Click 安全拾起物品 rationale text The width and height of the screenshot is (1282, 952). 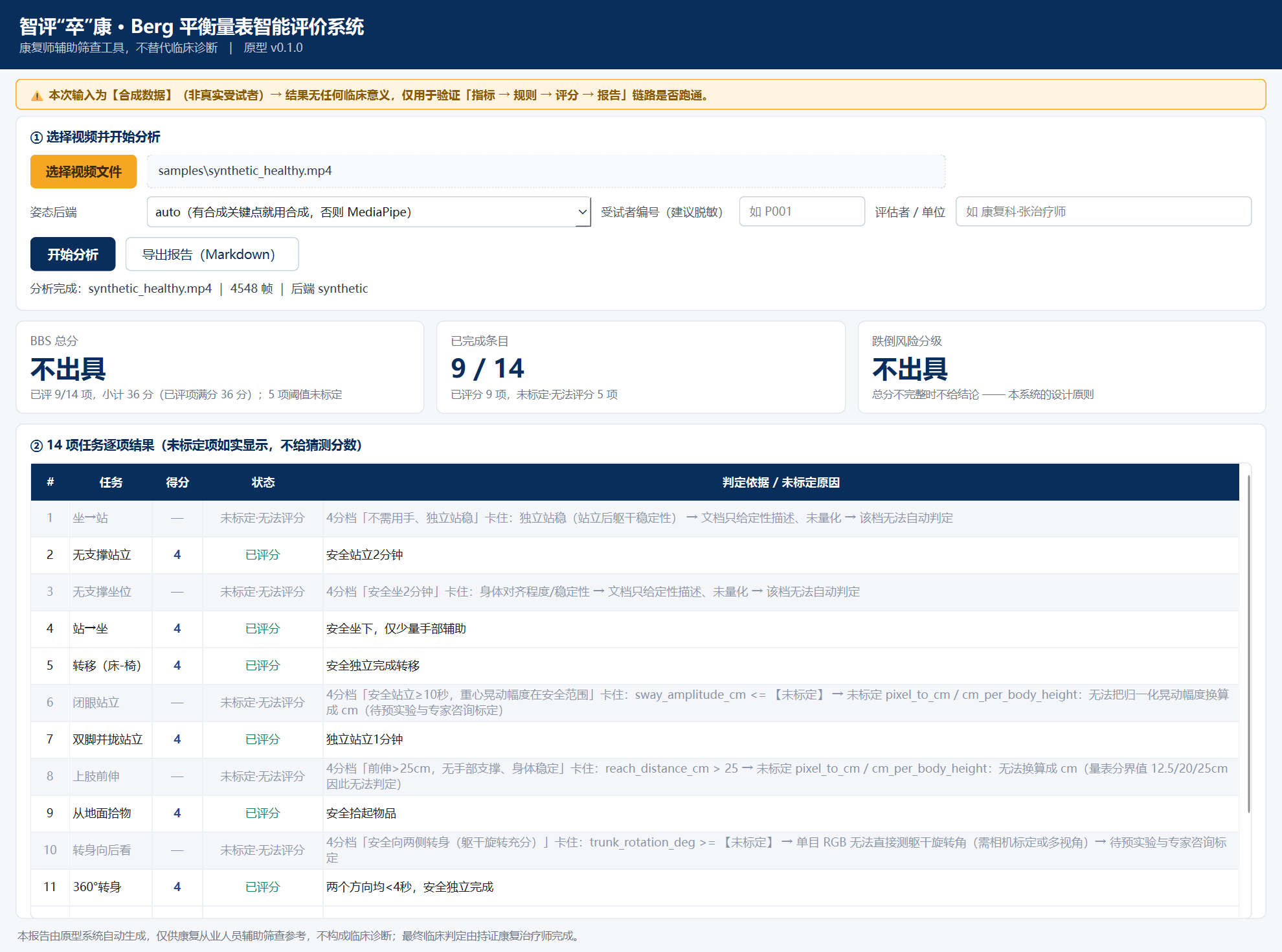tap(361, 813)
